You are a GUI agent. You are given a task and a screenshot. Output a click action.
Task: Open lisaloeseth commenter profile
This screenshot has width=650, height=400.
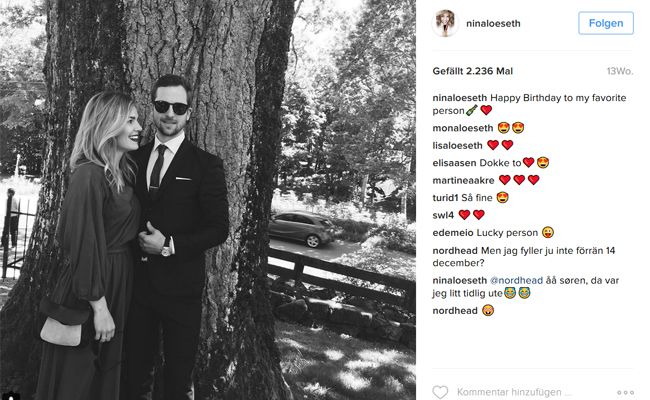point(457,145)
